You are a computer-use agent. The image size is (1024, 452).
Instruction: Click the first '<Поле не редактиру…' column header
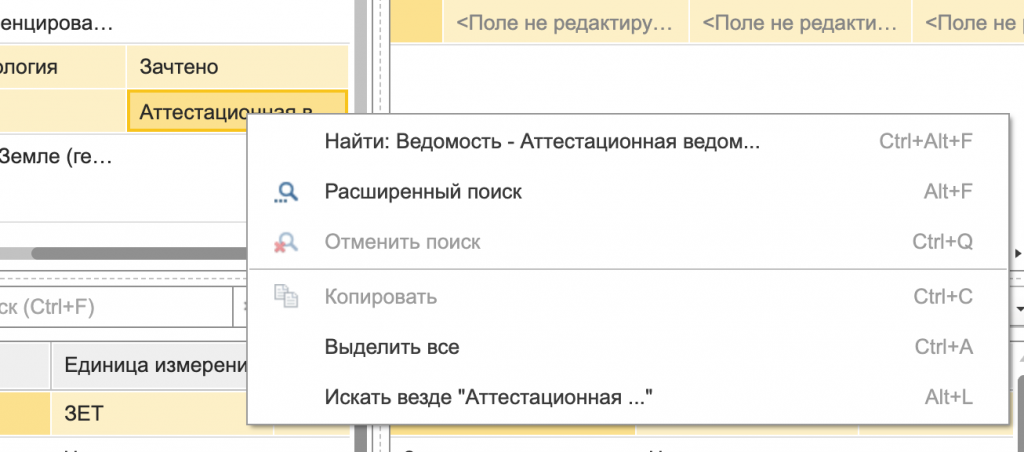point(563,21)
